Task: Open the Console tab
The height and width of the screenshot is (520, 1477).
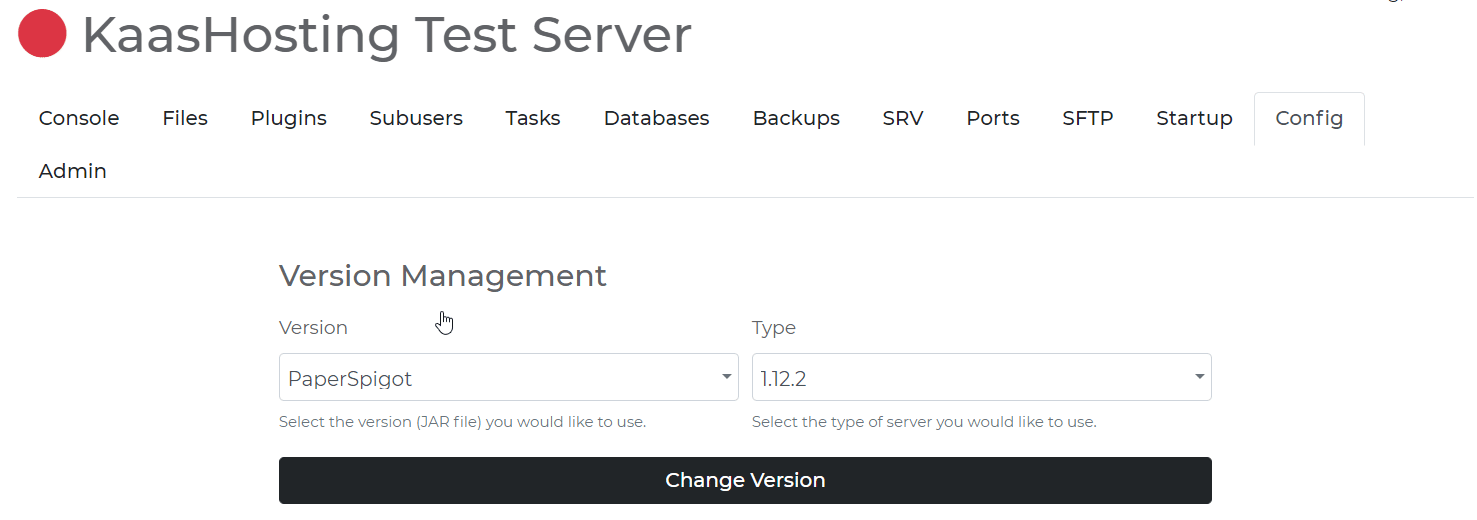Action: click(x=79, y=118)
